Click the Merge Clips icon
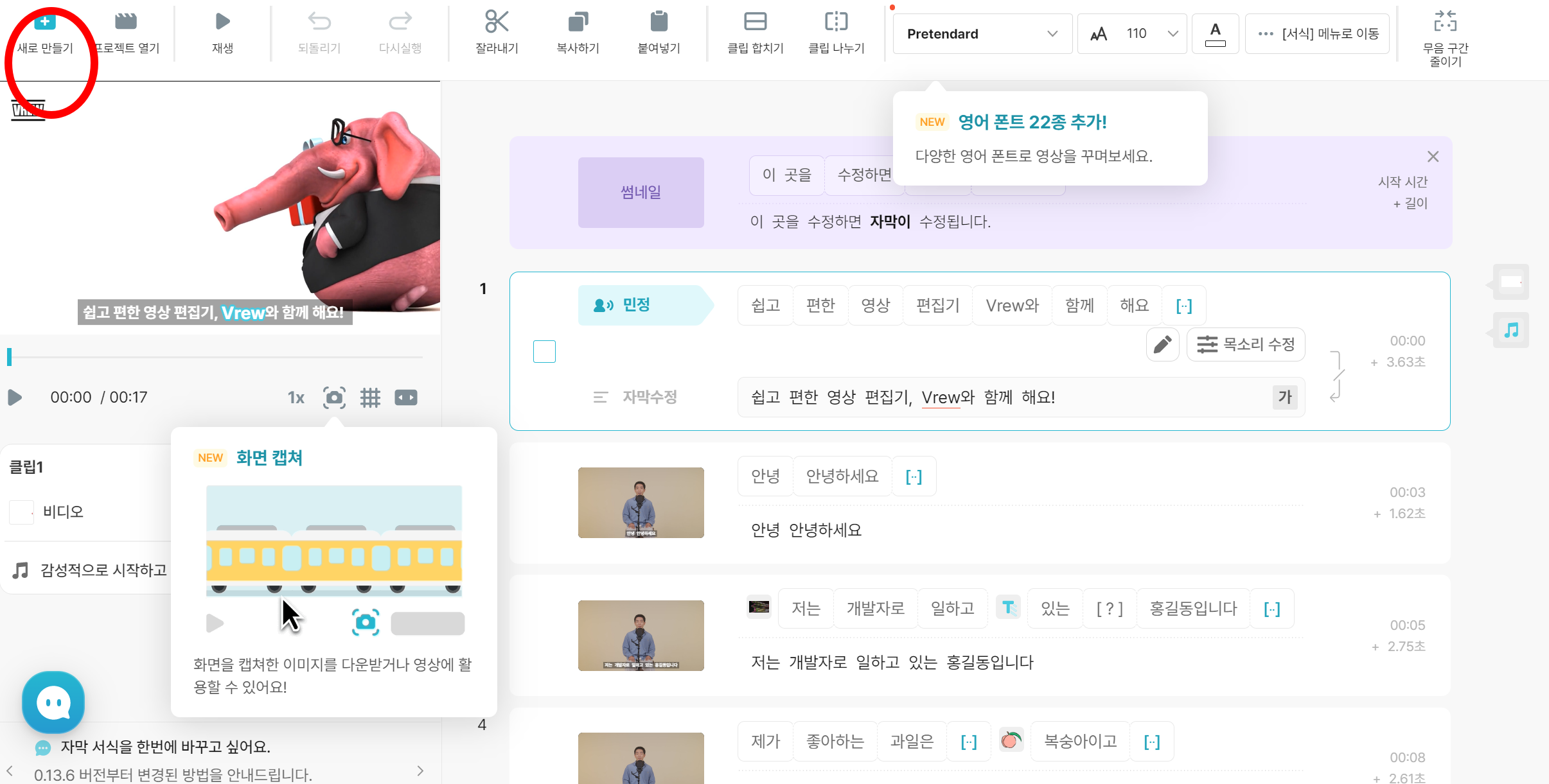 point(755,22)
